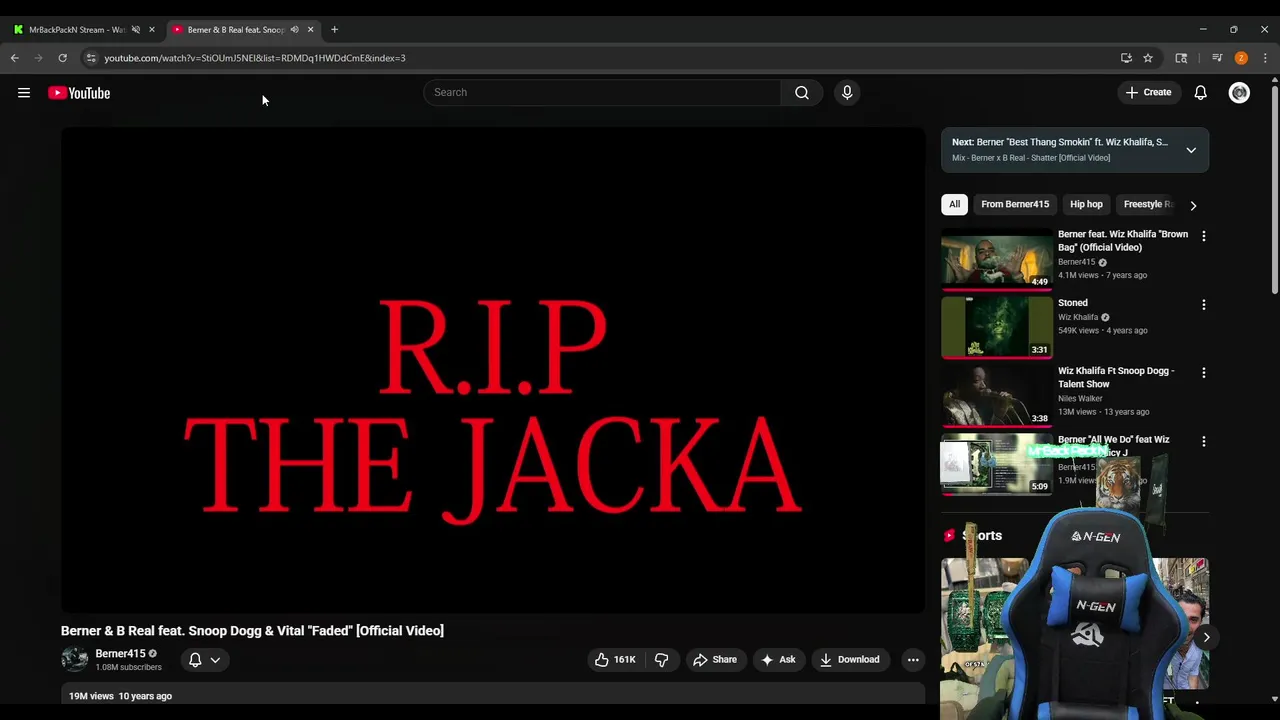Open Niles Walker channel link
Viewport: 1280px width, 720px height.
click(1080, 398)
